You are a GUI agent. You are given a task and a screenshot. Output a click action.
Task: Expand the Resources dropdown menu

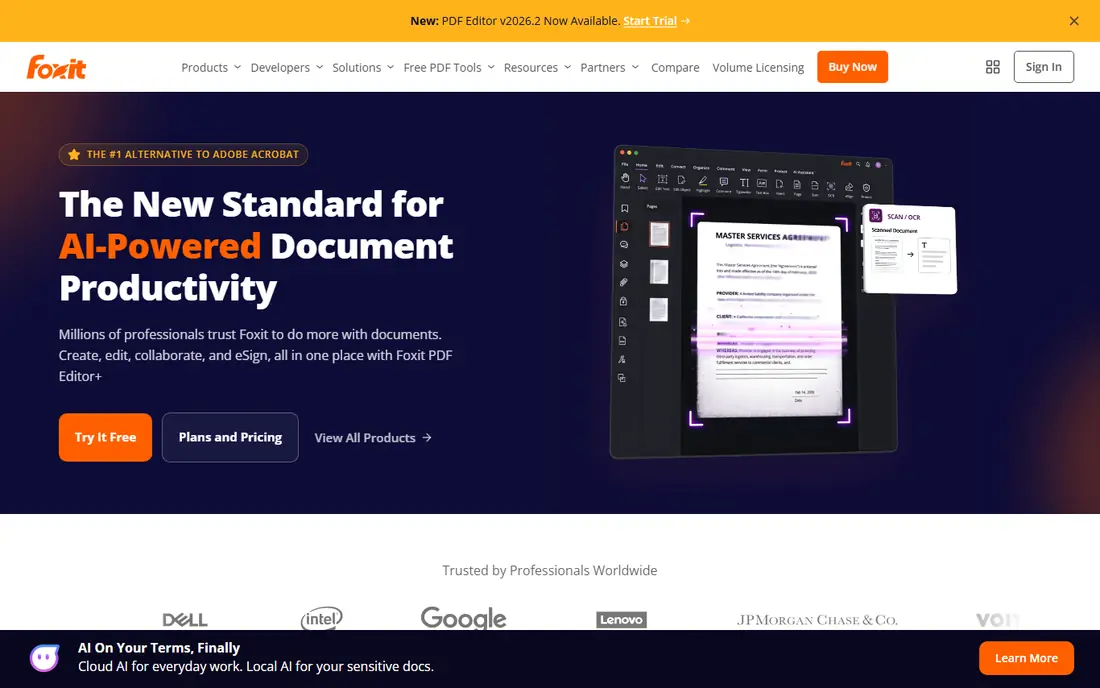[537, 67]
